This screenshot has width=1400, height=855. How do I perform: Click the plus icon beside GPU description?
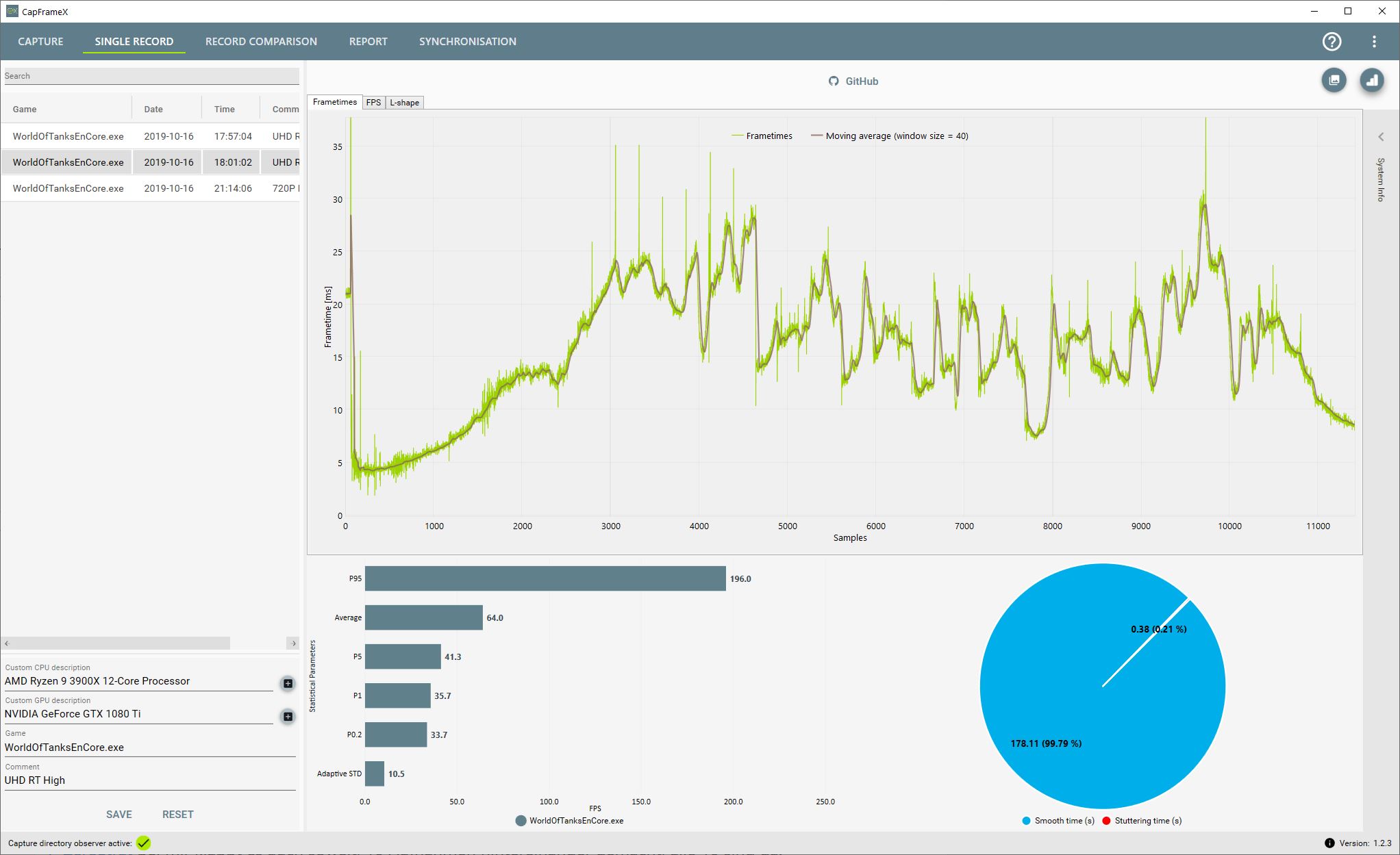pyautogui.click(x=288, y=716)
